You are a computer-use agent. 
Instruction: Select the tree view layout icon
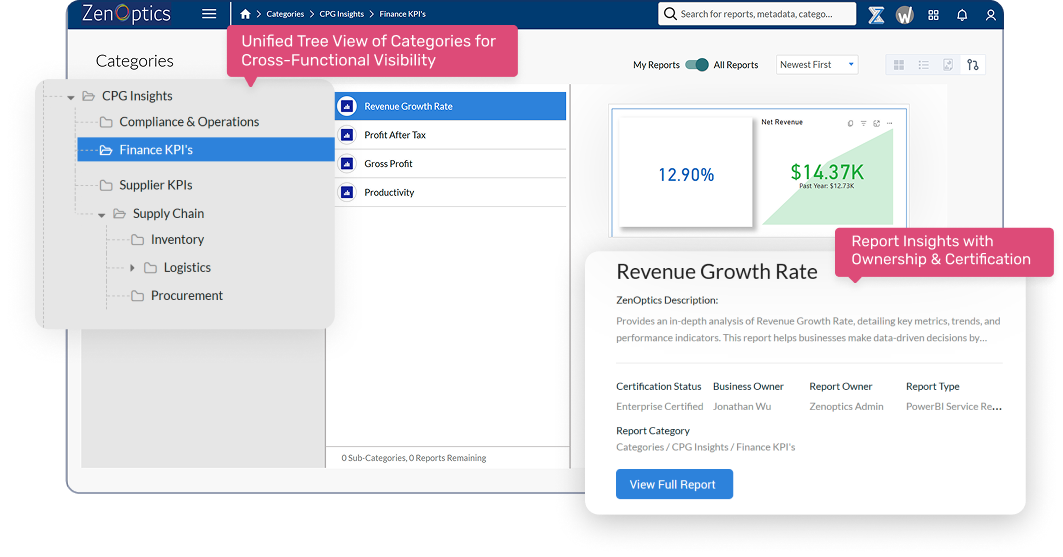click(x=973, y=65)
